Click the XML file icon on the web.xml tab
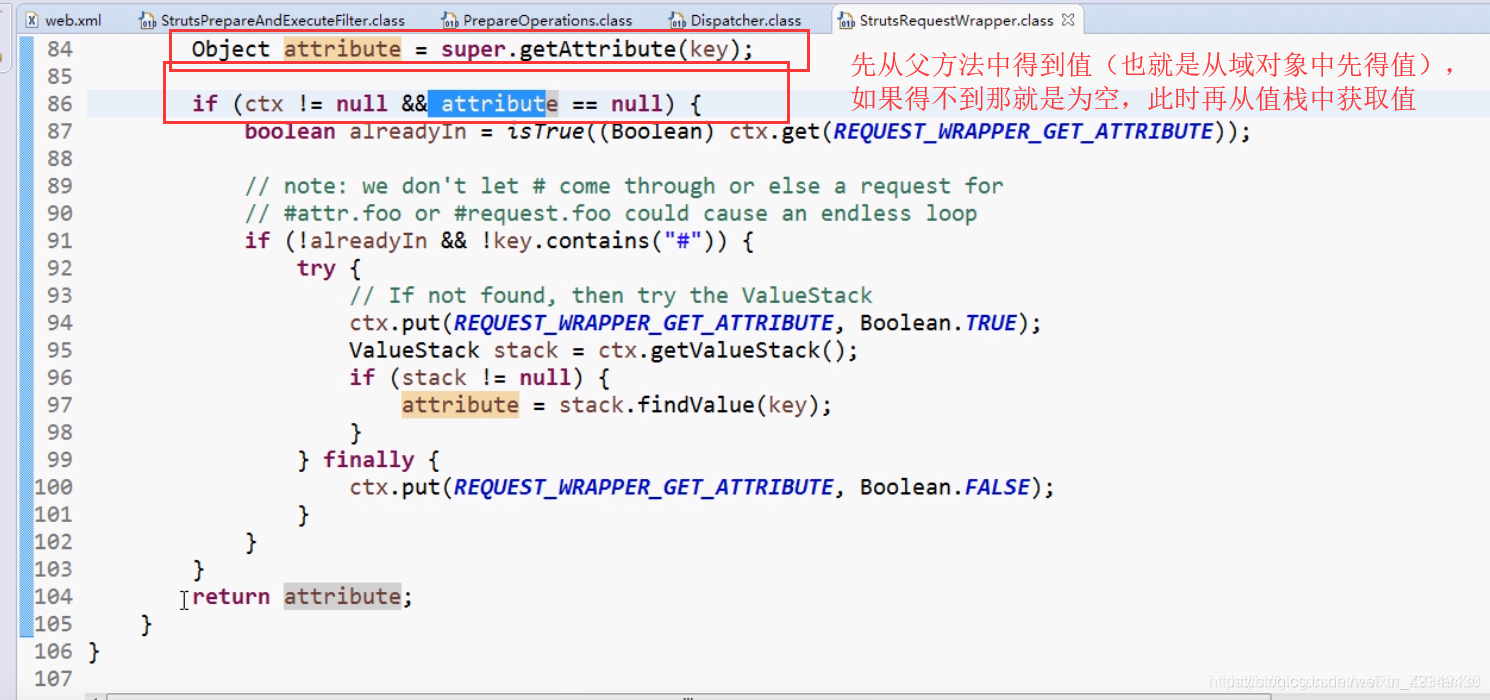This screenshot has width=1490, height=700. tap(32, 19)
